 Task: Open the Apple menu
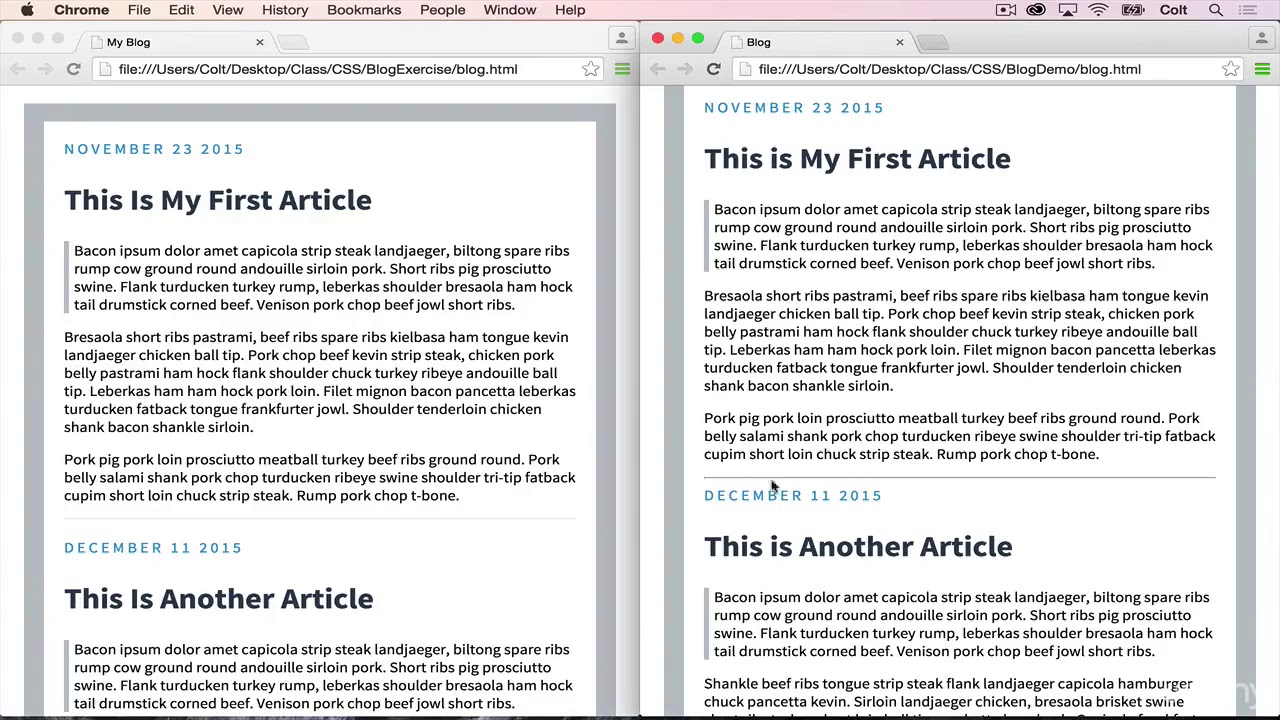(27, 10)
